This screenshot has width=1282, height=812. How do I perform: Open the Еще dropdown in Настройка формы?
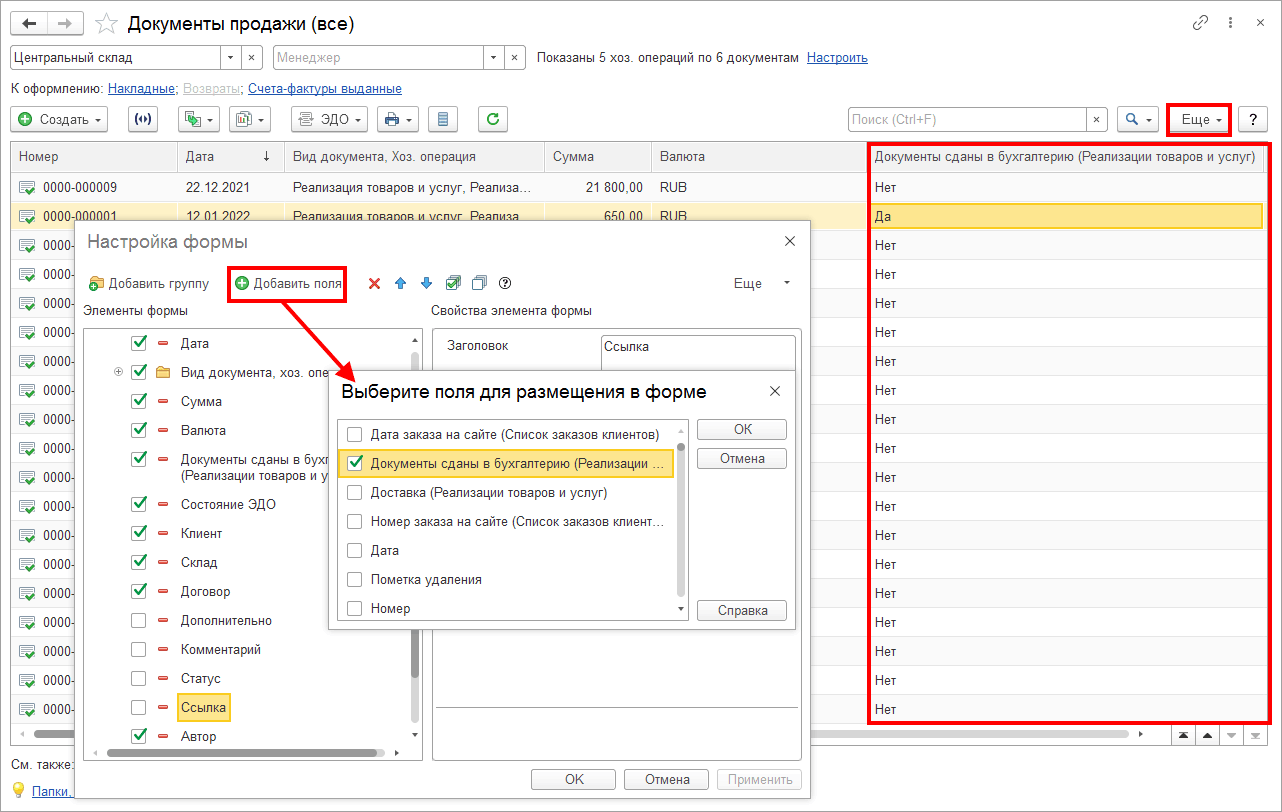coord(762,283)
